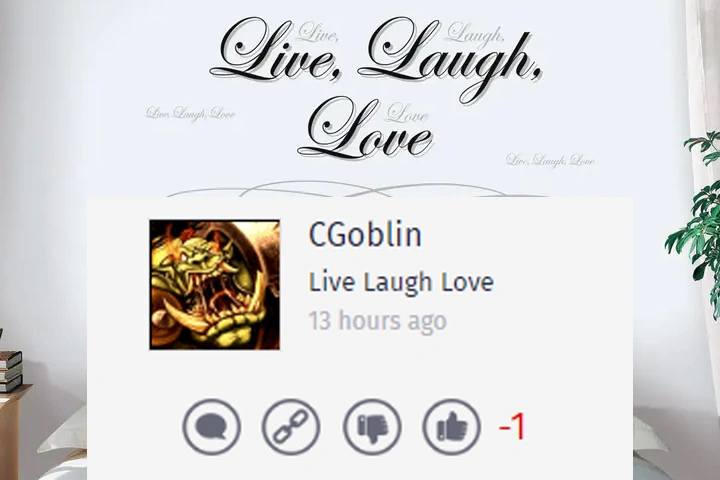The width and height of the screenshot is (720, 480).
Task: Open the Live Laugh Love post title
Action: tap(401, 282)
